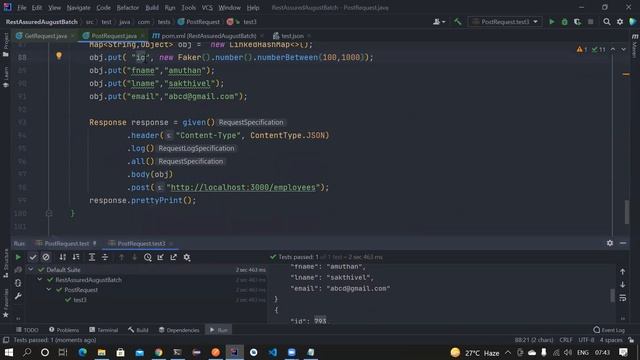Click the editor vertical scrollbar thumb
The image size is (640, 360).
627,211
